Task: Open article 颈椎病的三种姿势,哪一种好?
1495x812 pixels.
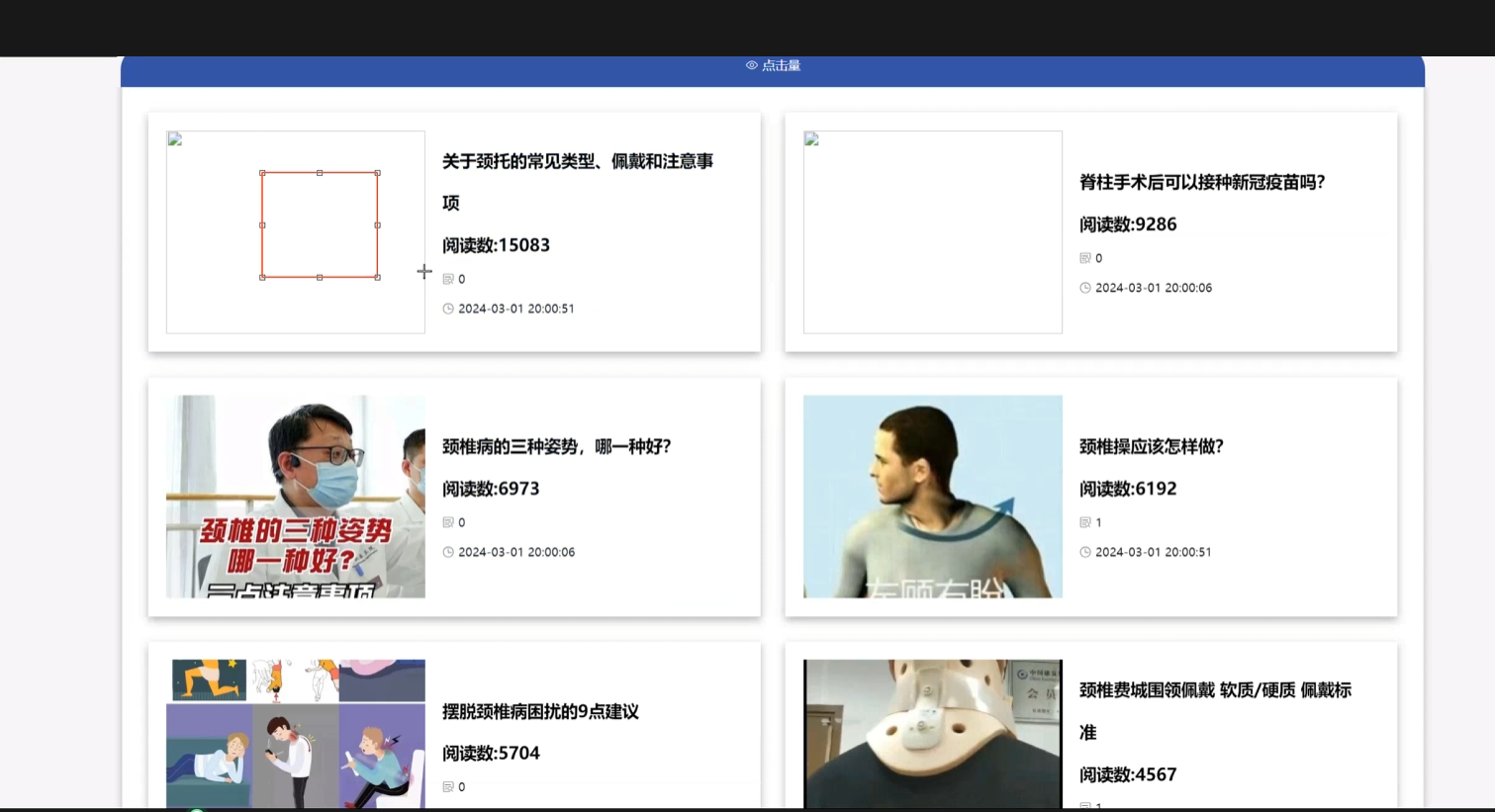Action: 557,447
